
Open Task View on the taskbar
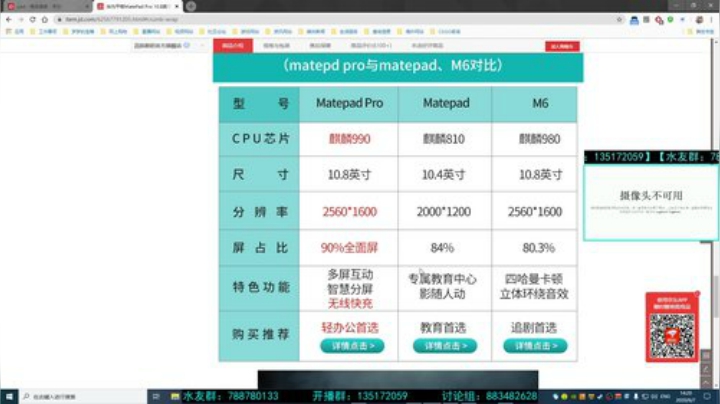[x=156, y=397]
